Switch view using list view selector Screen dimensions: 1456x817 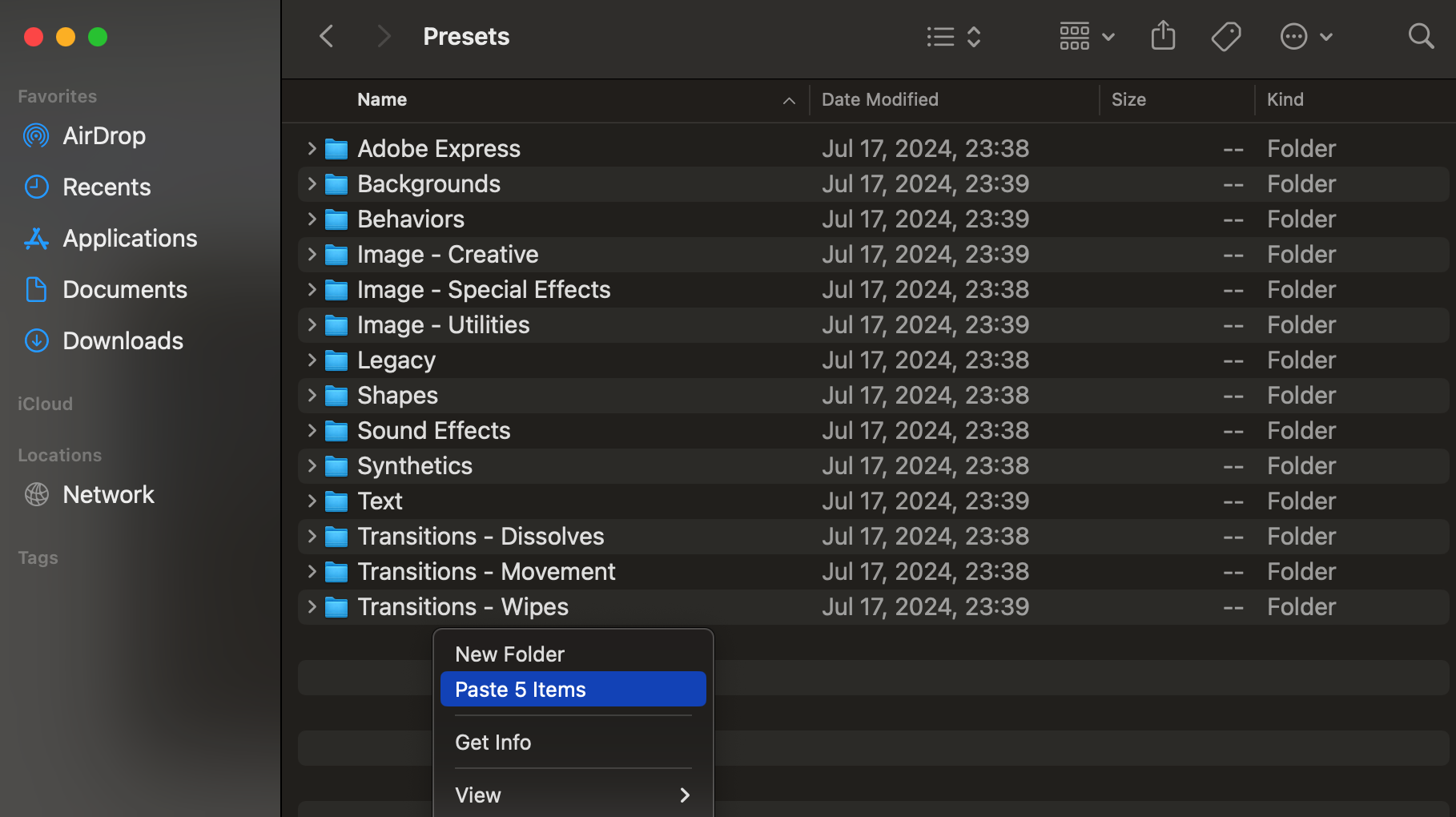coord(953,36)
